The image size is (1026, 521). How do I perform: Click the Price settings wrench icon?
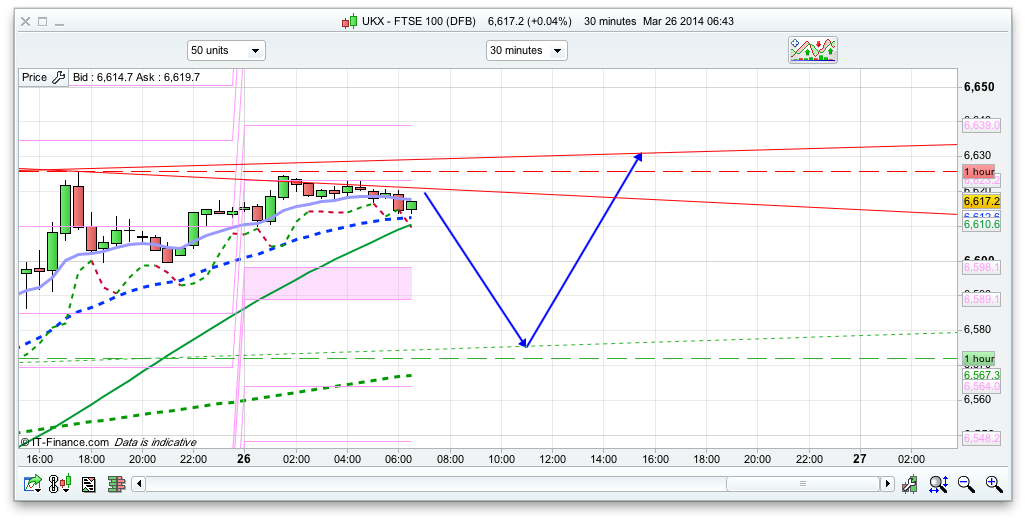click(58, 77)
